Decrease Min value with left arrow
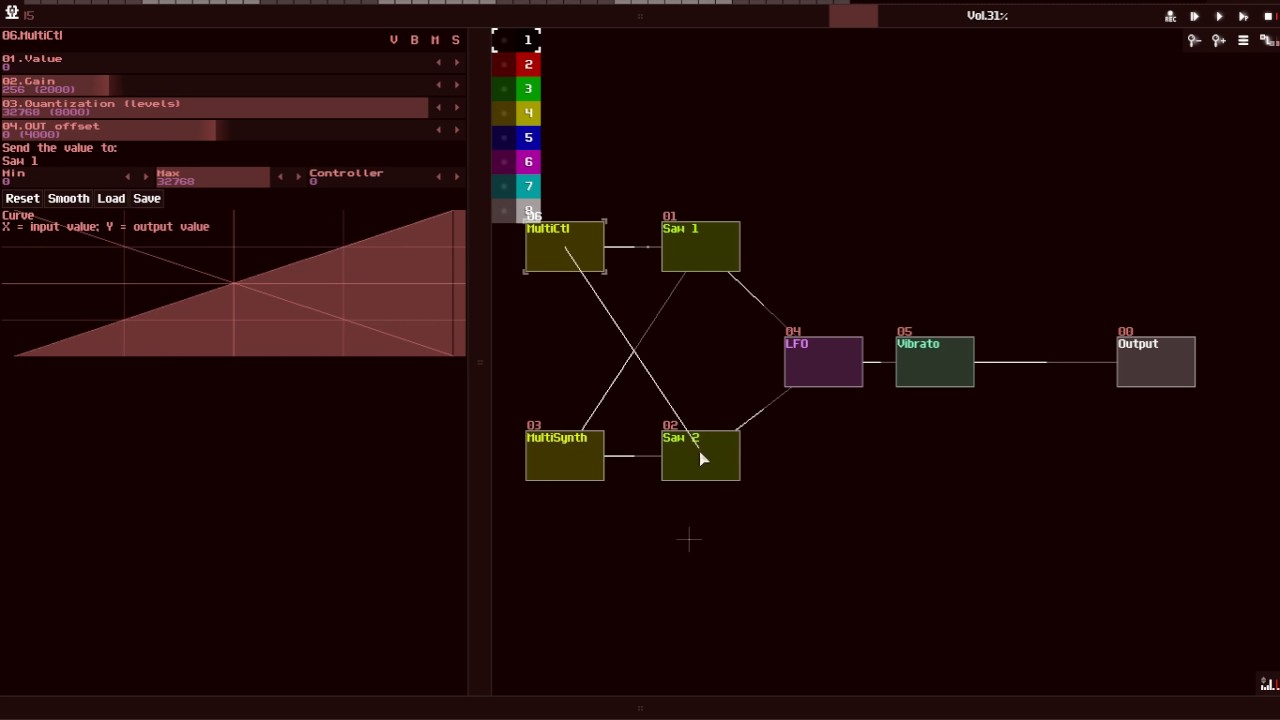1280x720 pixels. 127,177
